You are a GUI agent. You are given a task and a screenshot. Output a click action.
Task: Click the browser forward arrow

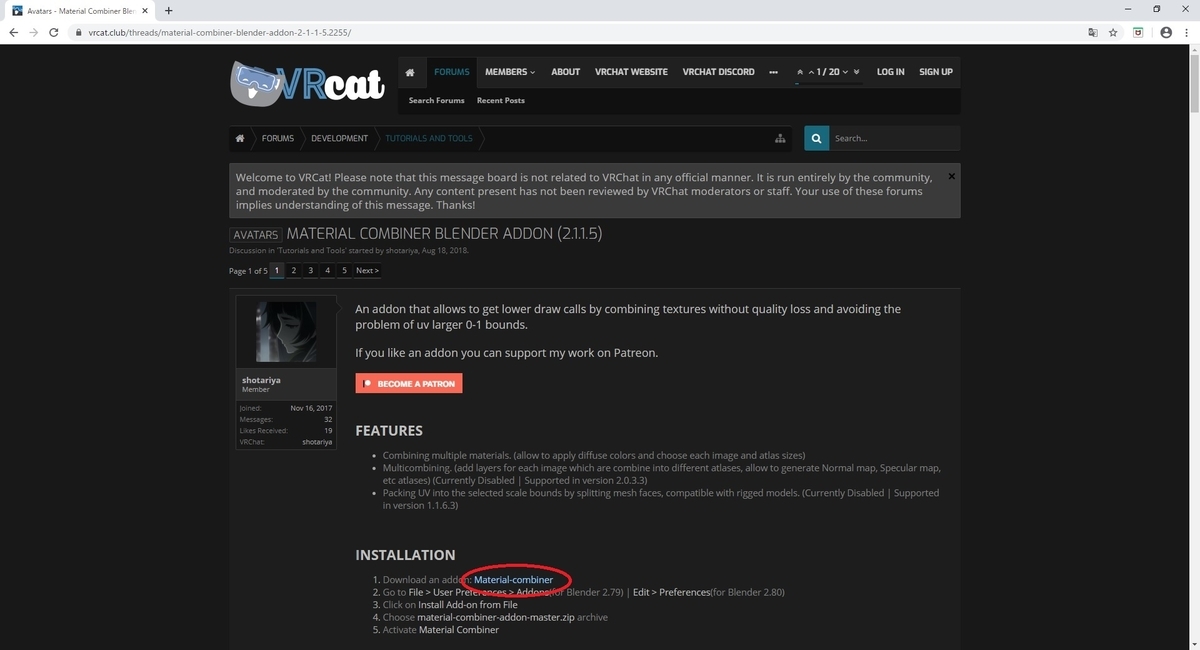(x=36, y=32)
